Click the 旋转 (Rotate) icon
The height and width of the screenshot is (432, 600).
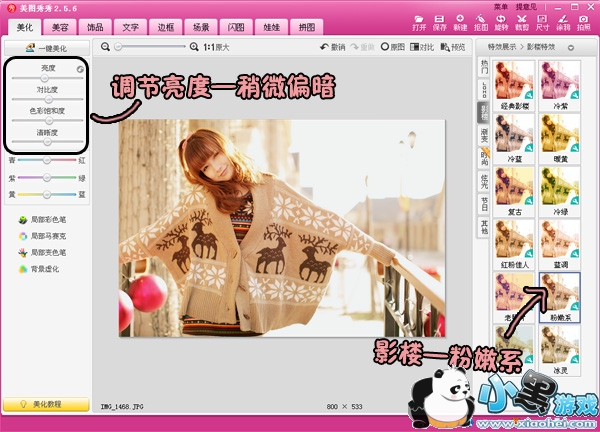[501, 22]
